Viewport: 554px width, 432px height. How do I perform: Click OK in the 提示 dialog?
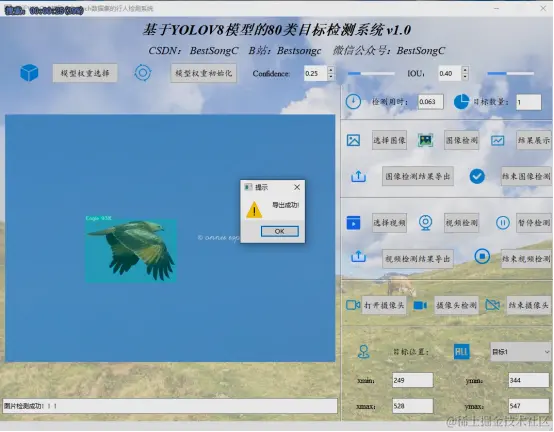[x=279, y=231]
